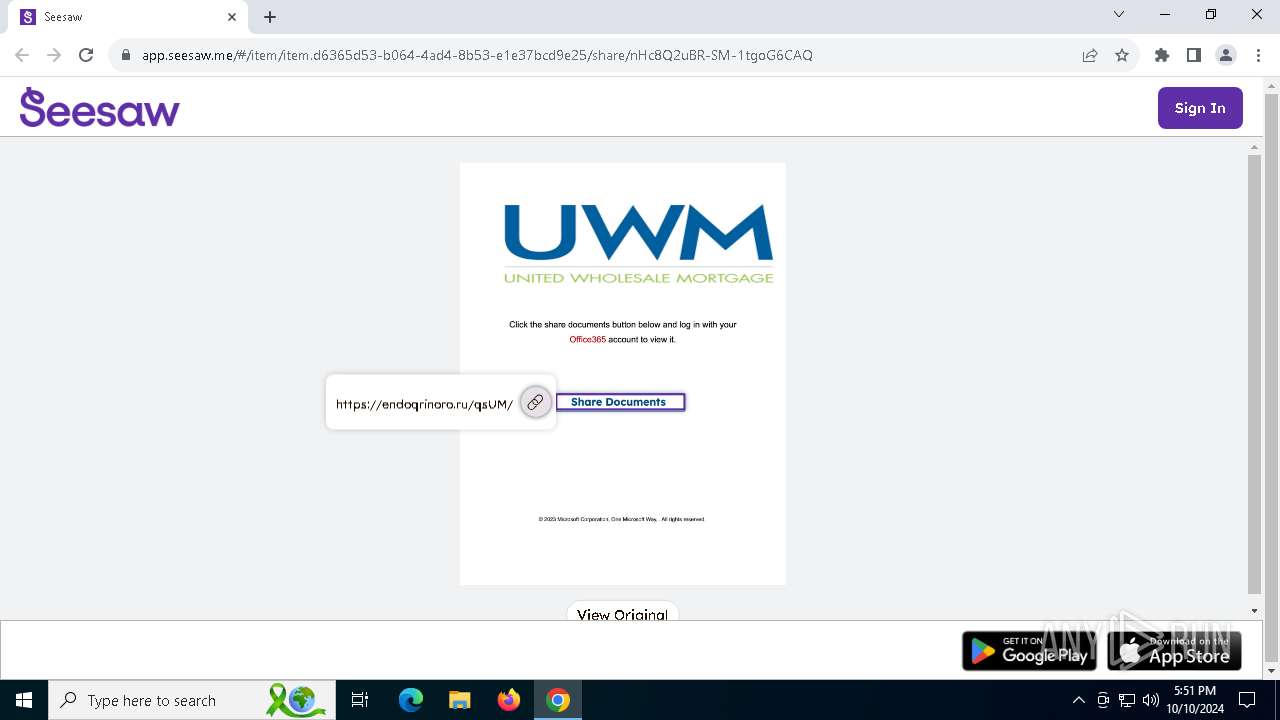
Task: Open the tab search dropdown chevron
Action: tap(1119, 14)
